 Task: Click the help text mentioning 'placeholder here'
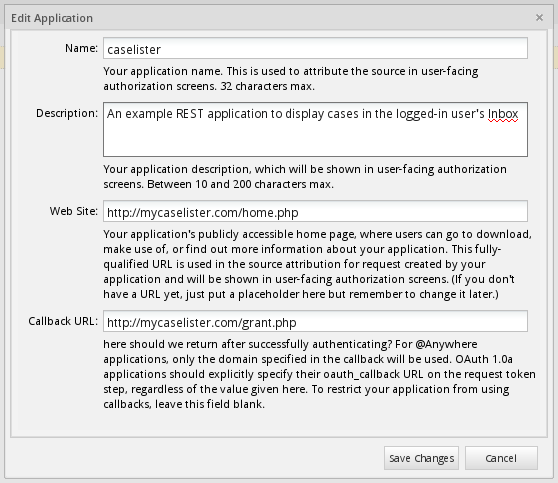(x=301, y=294)
